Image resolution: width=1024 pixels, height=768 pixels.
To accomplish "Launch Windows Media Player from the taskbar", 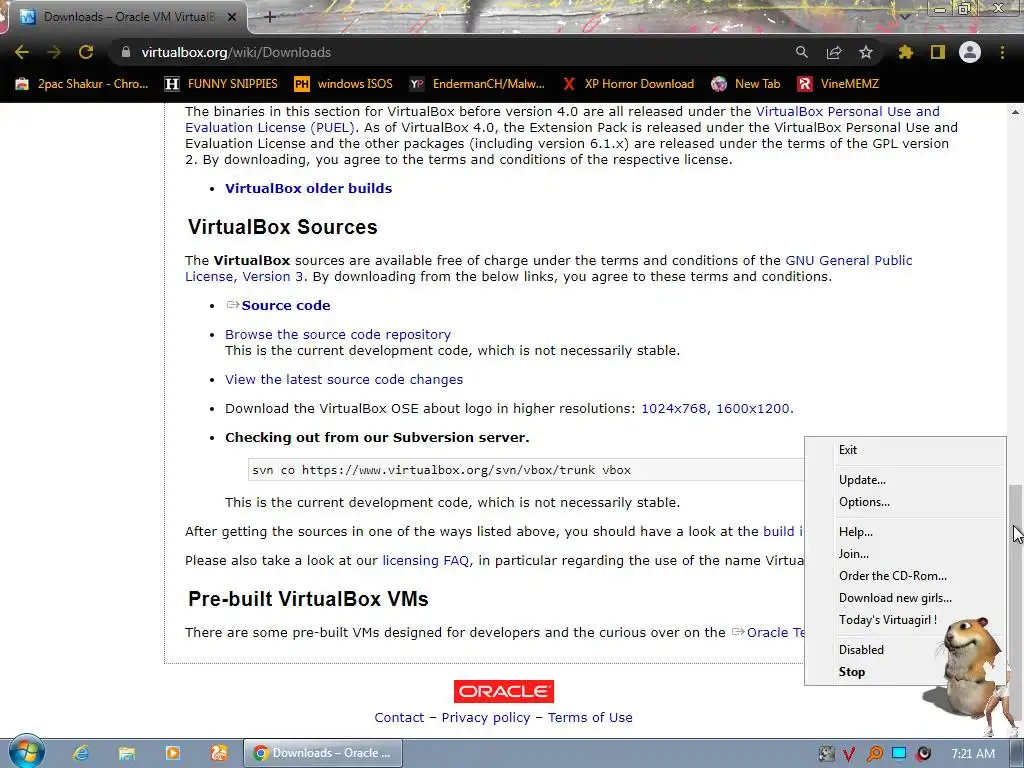I will click(x=172, y=753).
